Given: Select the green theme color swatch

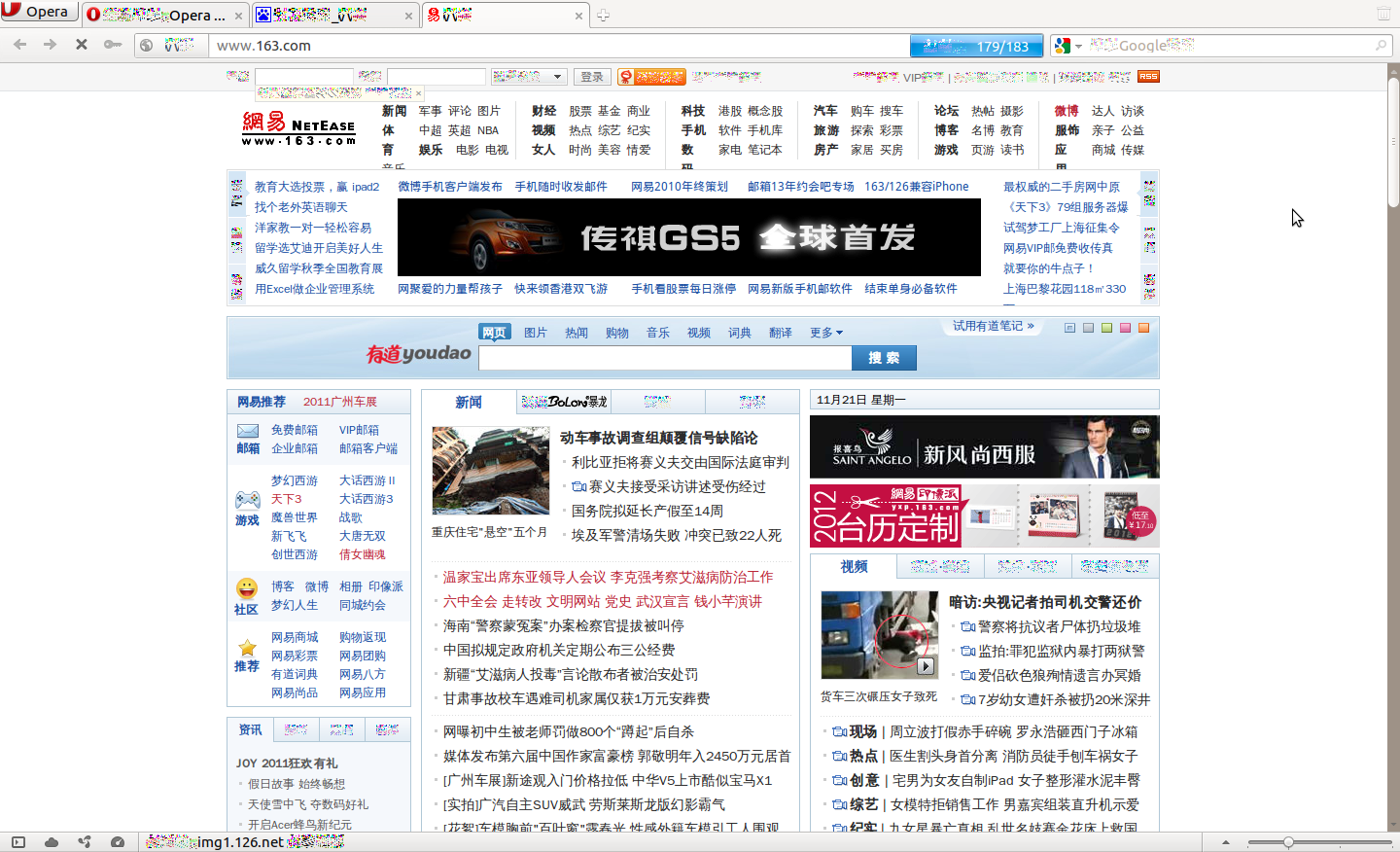Looking at the screenshot, I should click(1106, 328).
